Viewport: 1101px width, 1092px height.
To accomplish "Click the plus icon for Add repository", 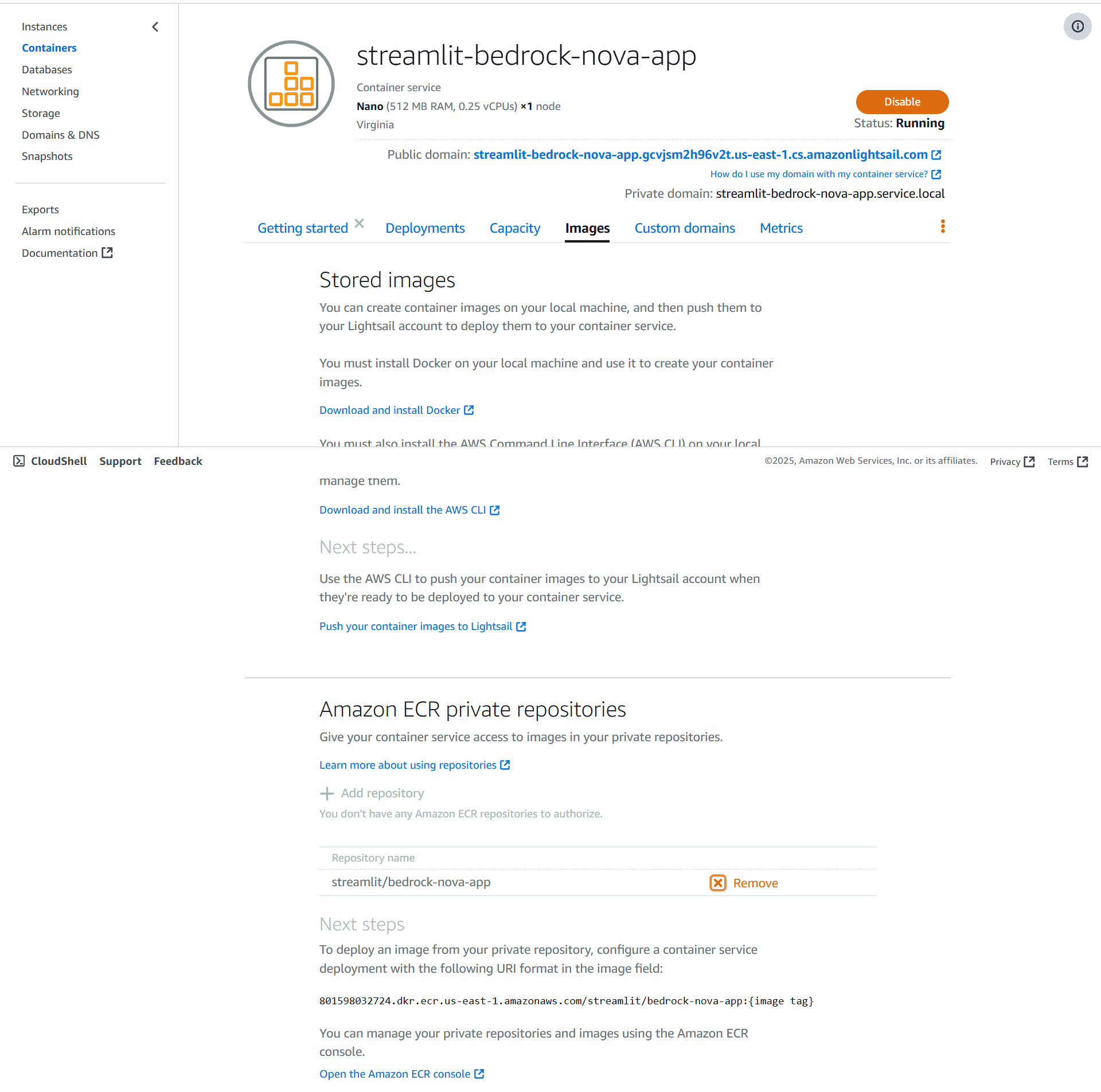I will point(327,793).
